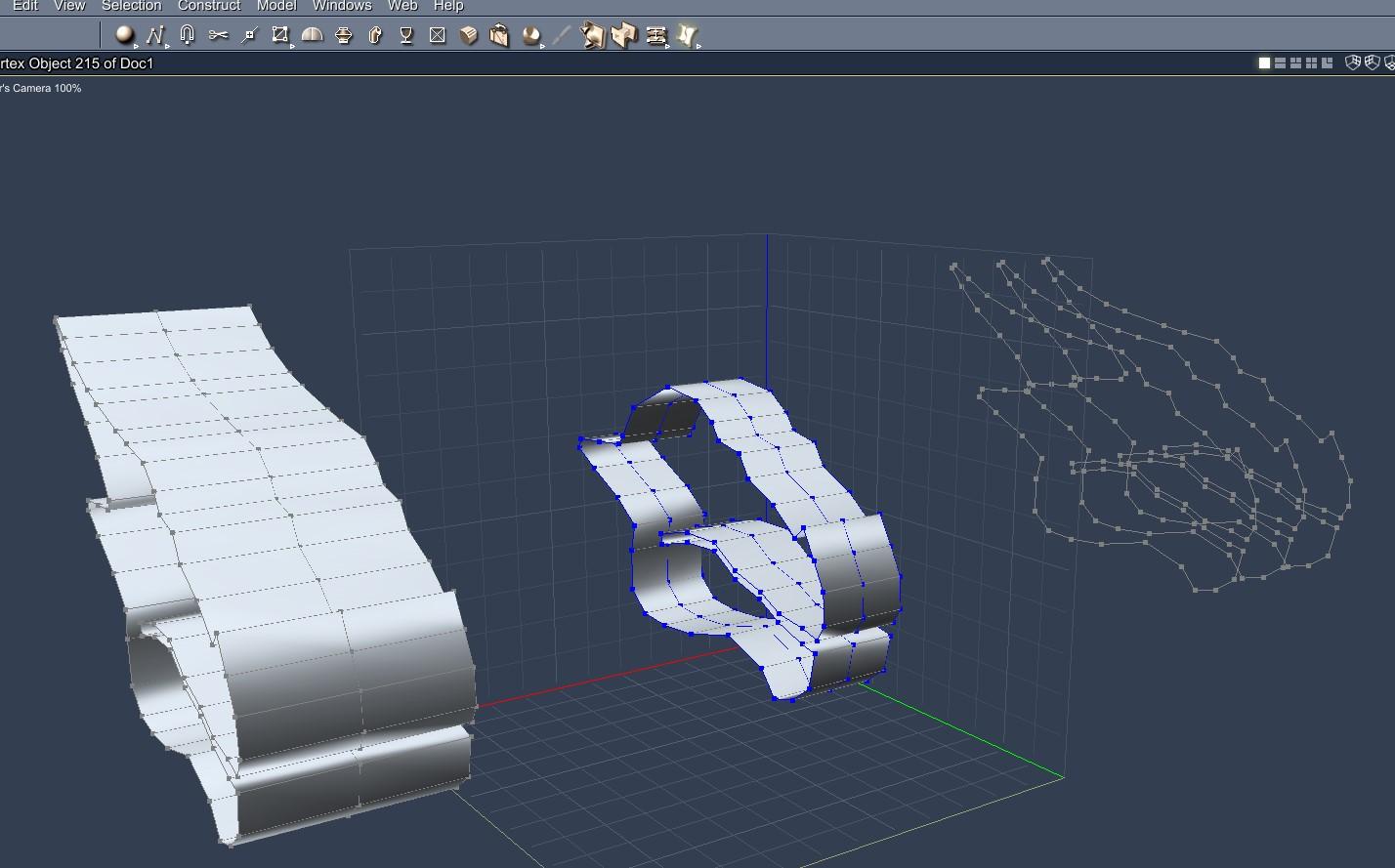Screen dimensions: 1395x868
Task: Click the glowing gold tool icon
Action: [x=687, y=35]
